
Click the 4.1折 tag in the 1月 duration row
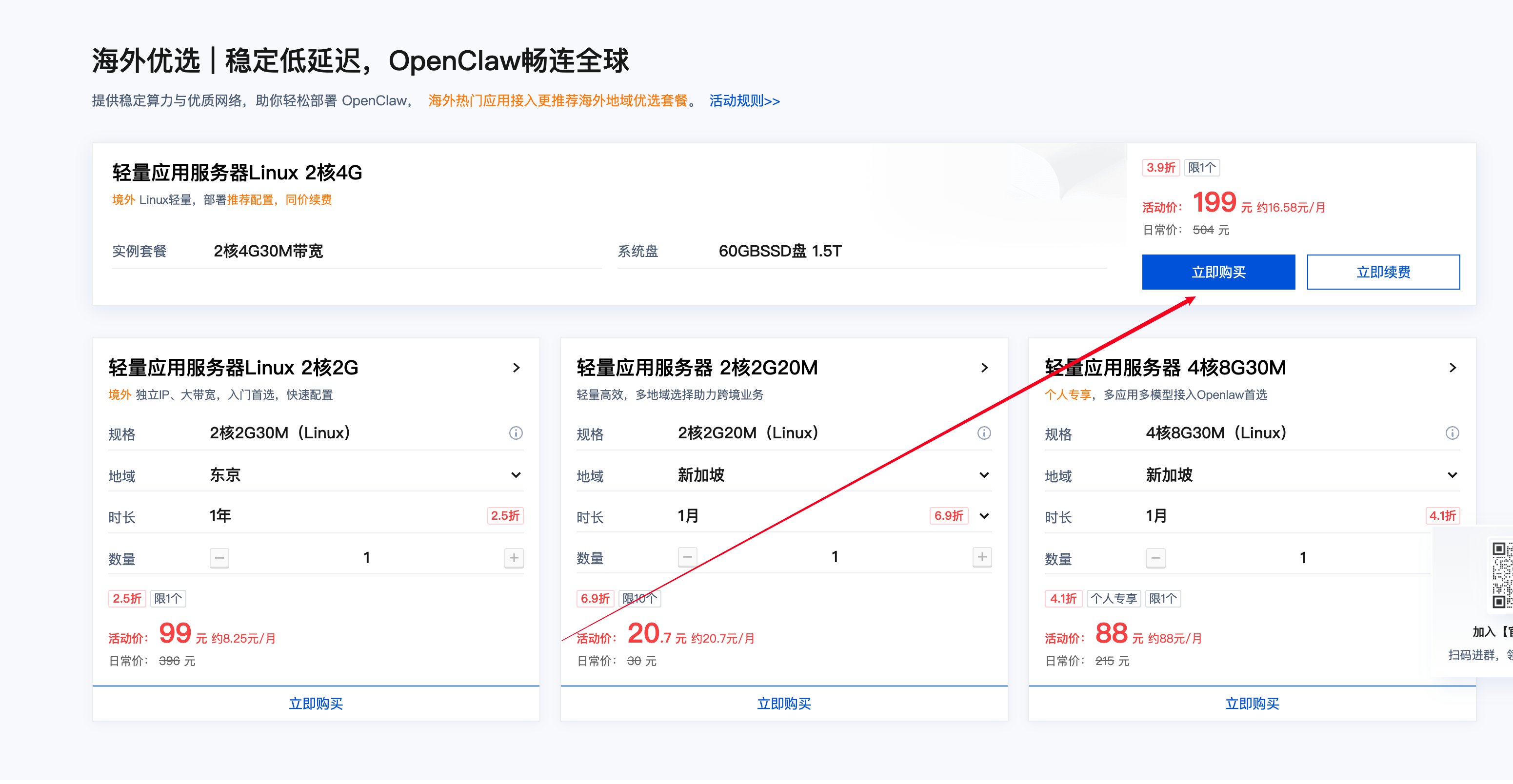[1442, 516]
